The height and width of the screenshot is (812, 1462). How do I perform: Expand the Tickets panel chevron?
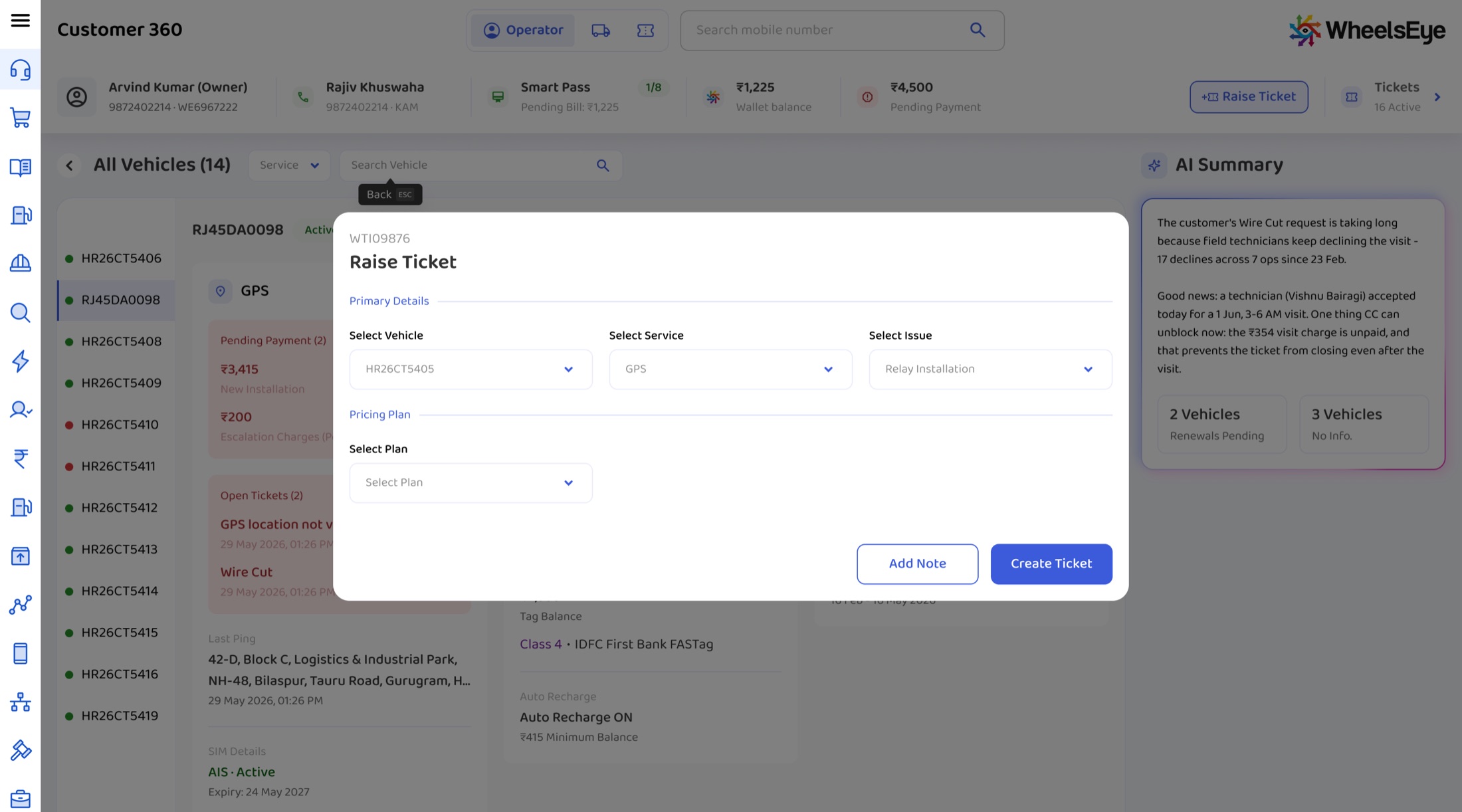tap(1437, 97)
